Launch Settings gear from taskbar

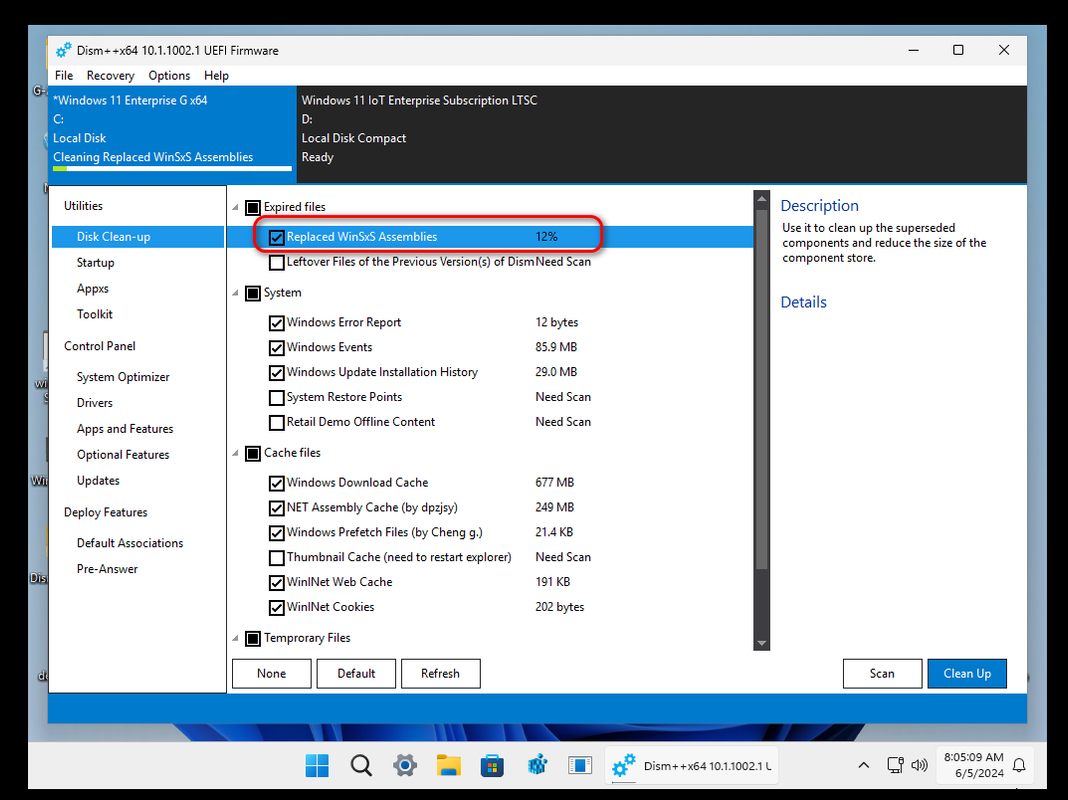[405, 765]
